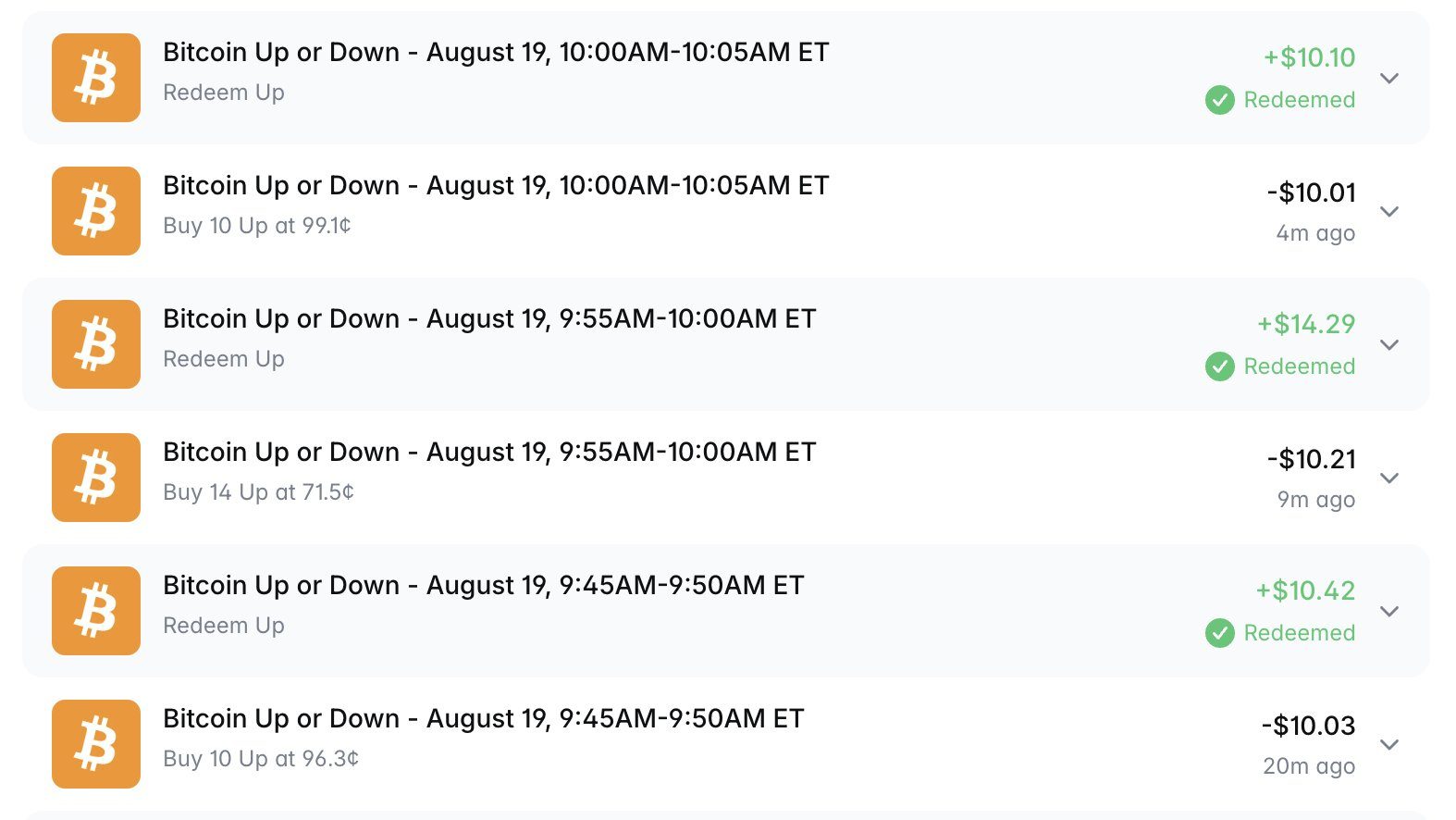Expand the -$10.03 purchase row chevron

pos(1388,745)
